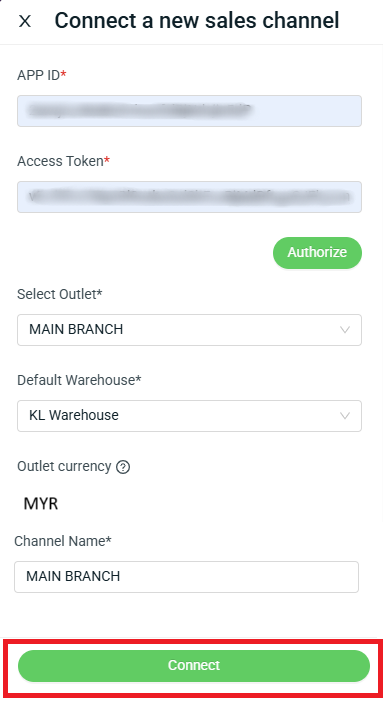Click the green Connect button
Viewport: 385px width, 715px height.
click(x=194, y=666)
